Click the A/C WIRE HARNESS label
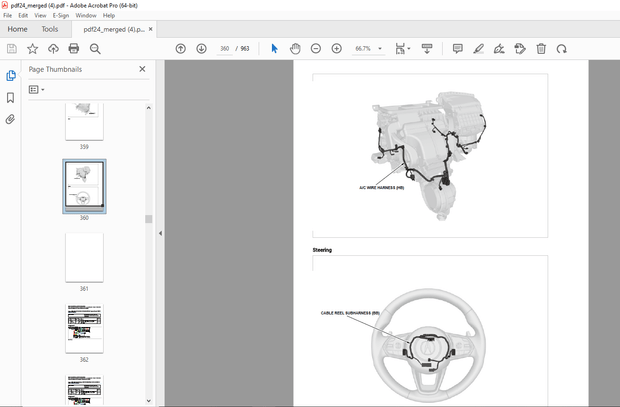 (382, 187)
